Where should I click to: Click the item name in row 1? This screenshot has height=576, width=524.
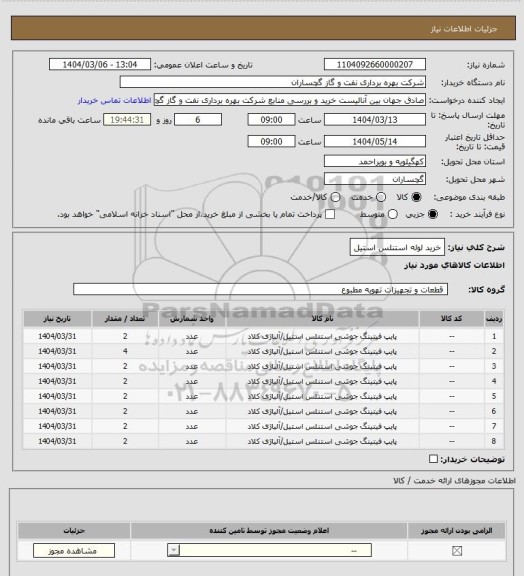pyautogui.click(x=322, y=336)
